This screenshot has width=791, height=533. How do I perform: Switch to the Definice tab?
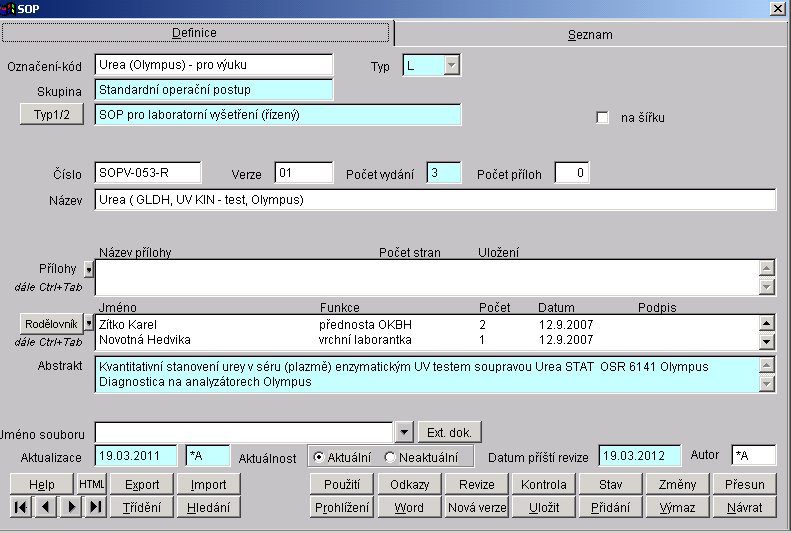pos(194,33)
